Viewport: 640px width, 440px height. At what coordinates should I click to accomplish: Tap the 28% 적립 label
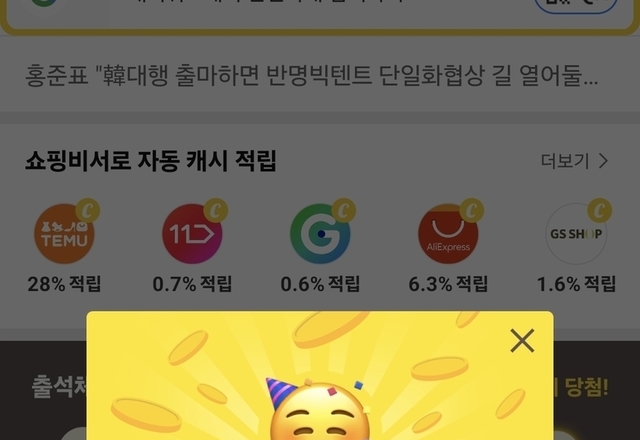[x=64, y=284]
